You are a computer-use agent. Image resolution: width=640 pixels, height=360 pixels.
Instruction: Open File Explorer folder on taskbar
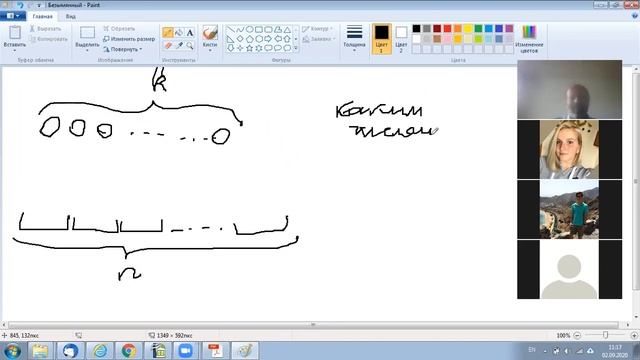click(x=40, y=351)
